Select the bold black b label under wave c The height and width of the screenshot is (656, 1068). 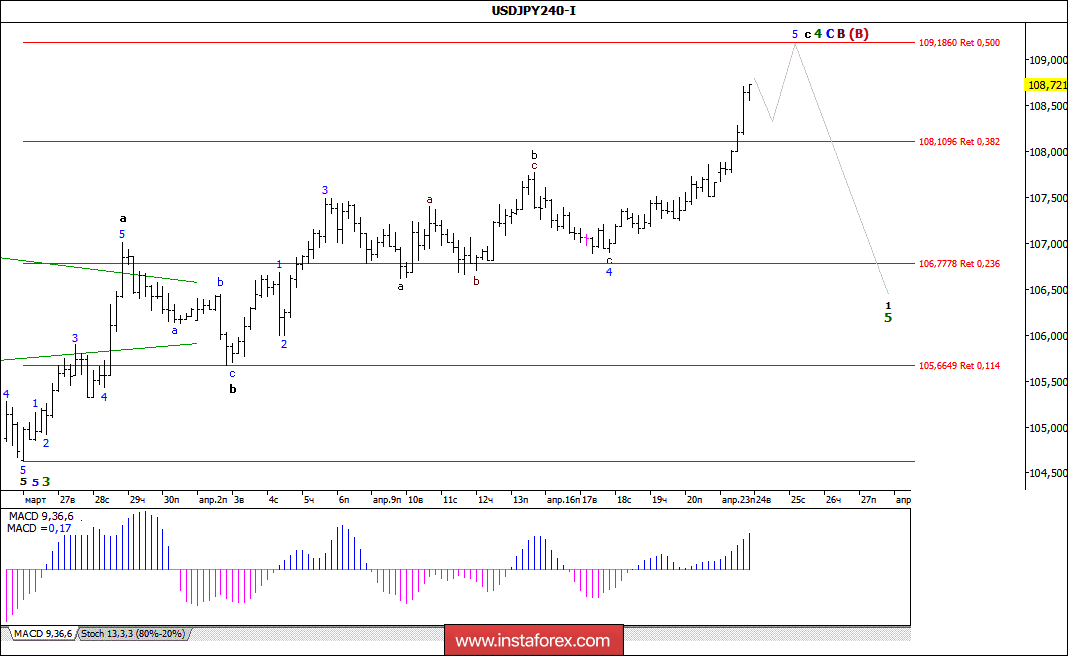pyautogui.click(x=233, y=390)
